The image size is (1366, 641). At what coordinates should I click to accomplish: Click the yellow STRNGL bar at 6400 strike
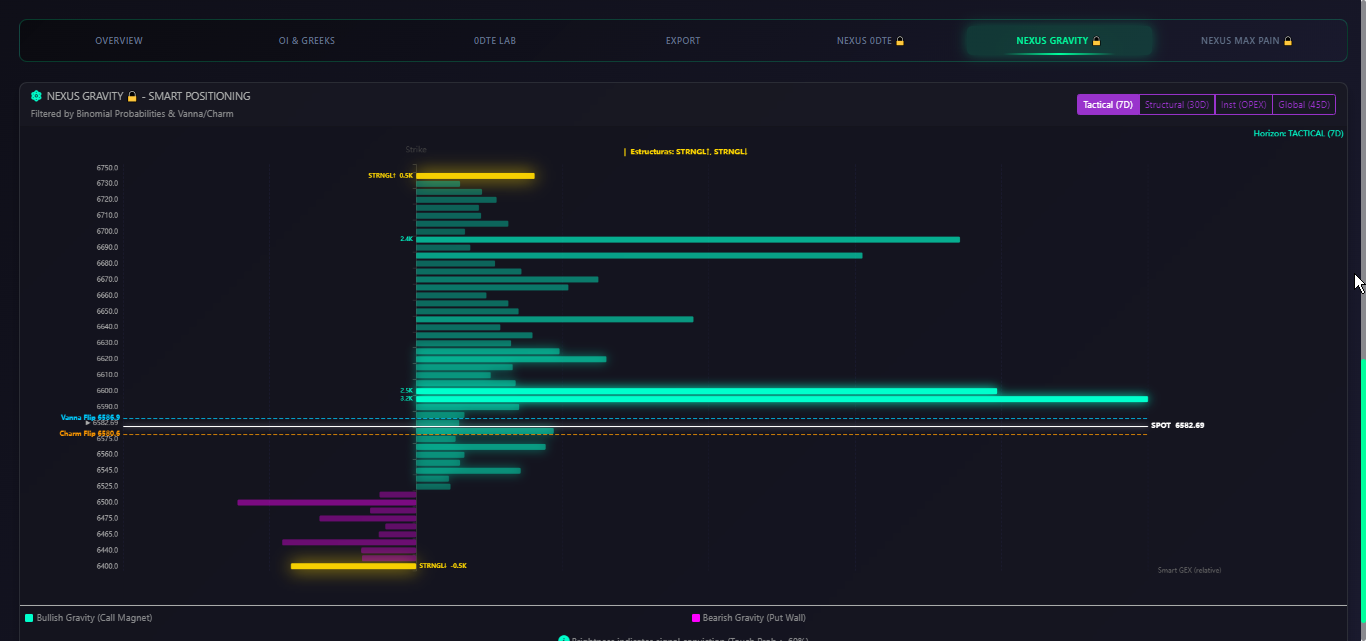click(353, 566)
